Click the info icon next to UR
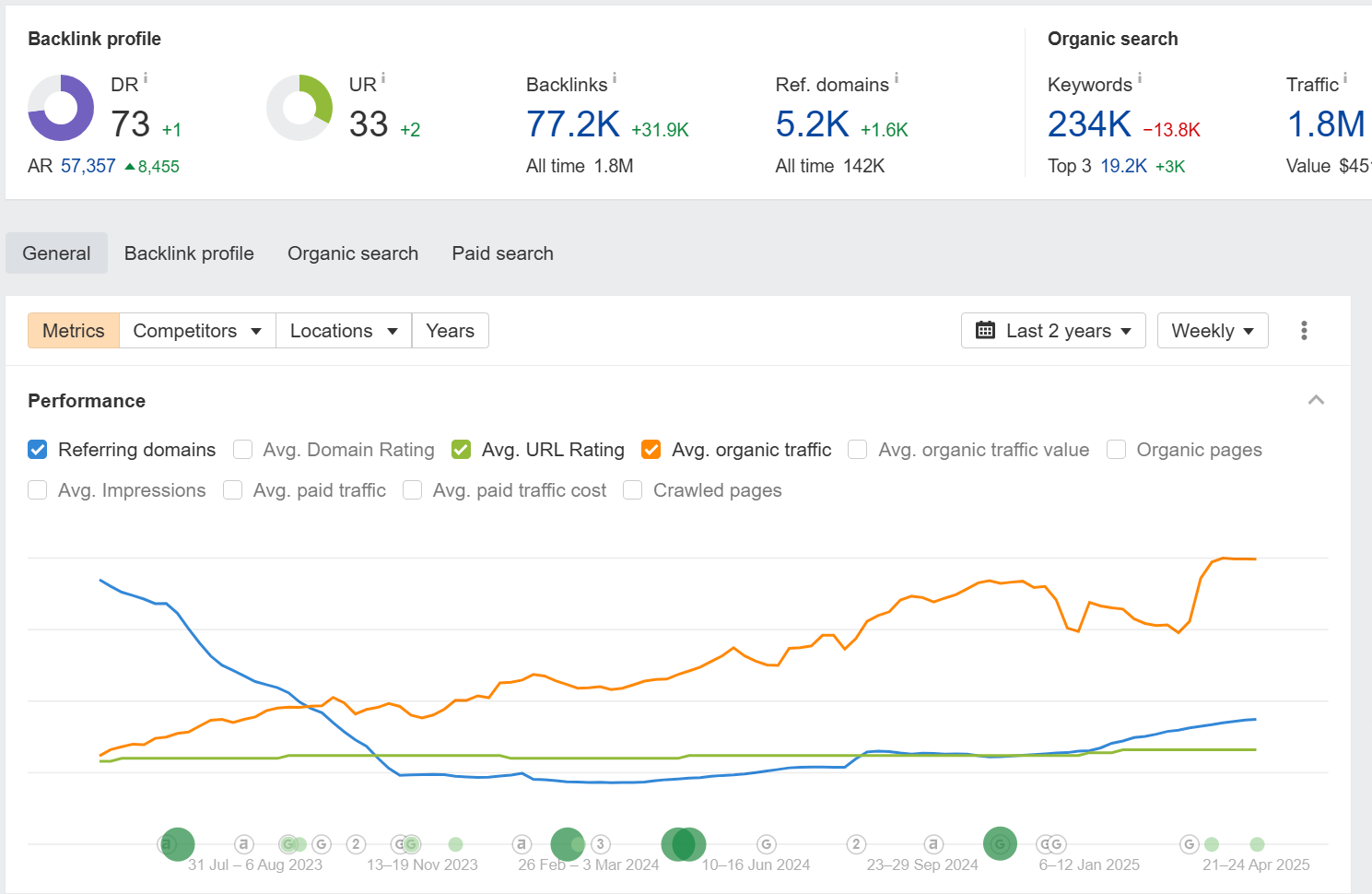 [383, 79]
